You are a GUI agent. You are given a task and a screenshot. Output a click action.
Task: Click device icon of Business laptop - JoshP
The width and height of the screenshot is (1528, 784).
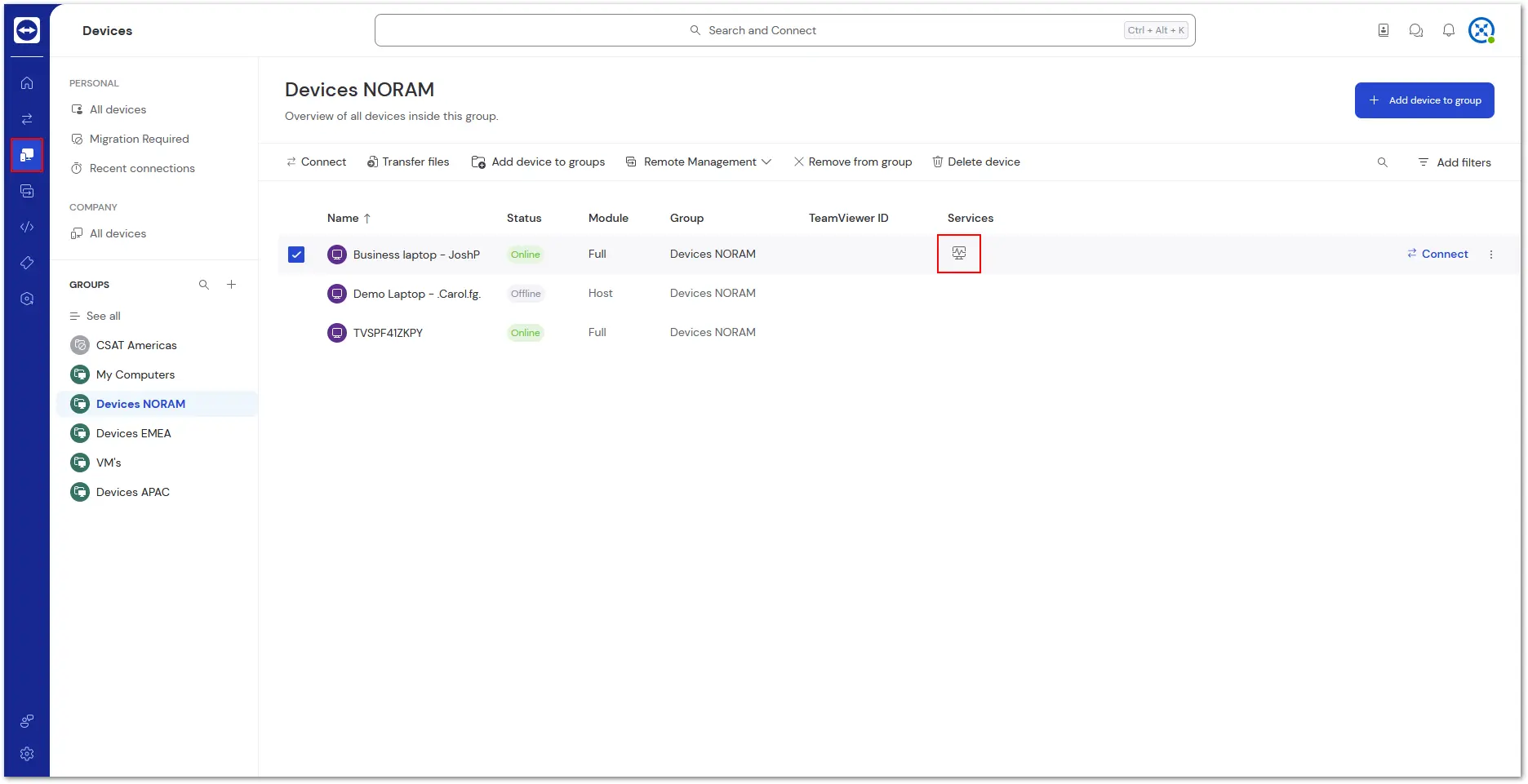(x=337, y=255)
